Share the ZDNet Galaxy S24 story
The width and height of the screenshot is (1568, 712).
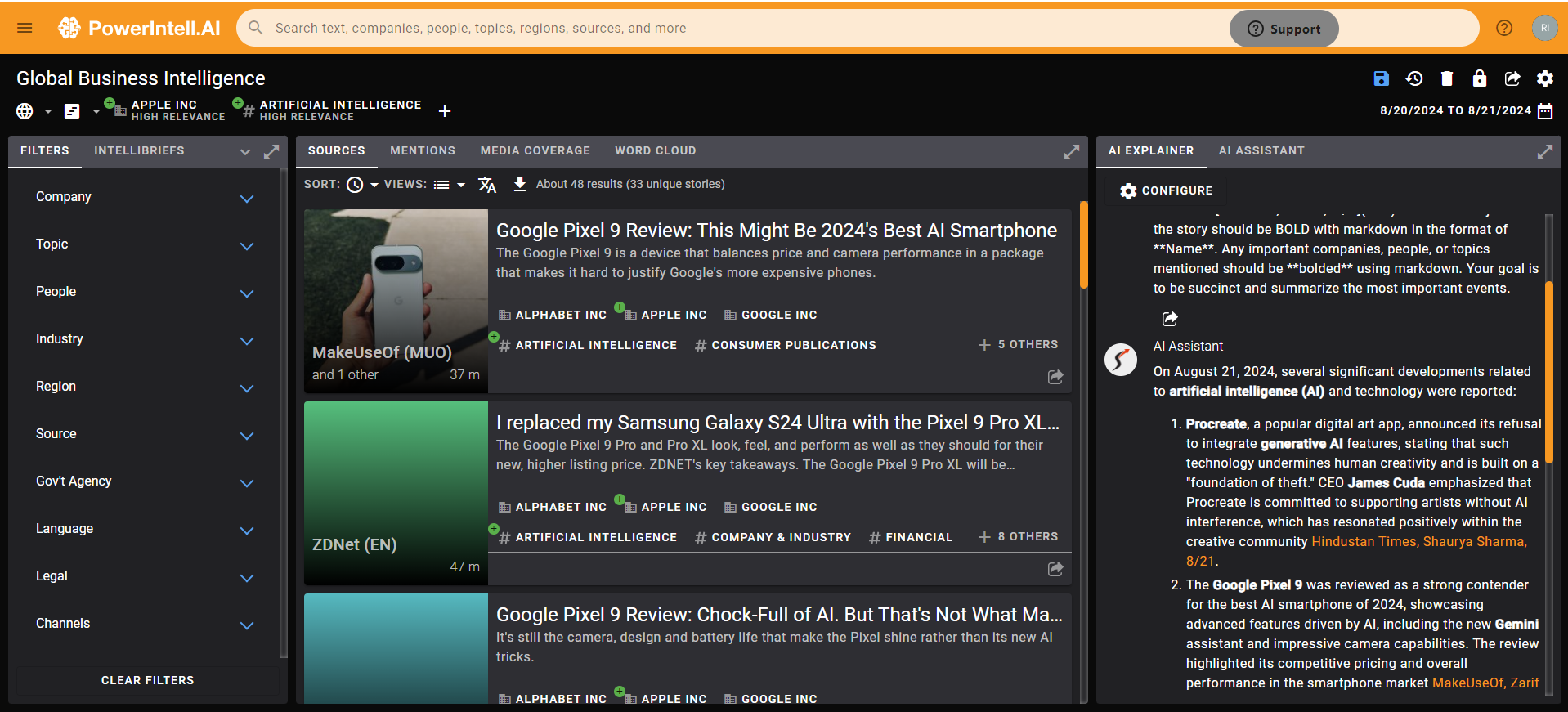click(1055, 569)
